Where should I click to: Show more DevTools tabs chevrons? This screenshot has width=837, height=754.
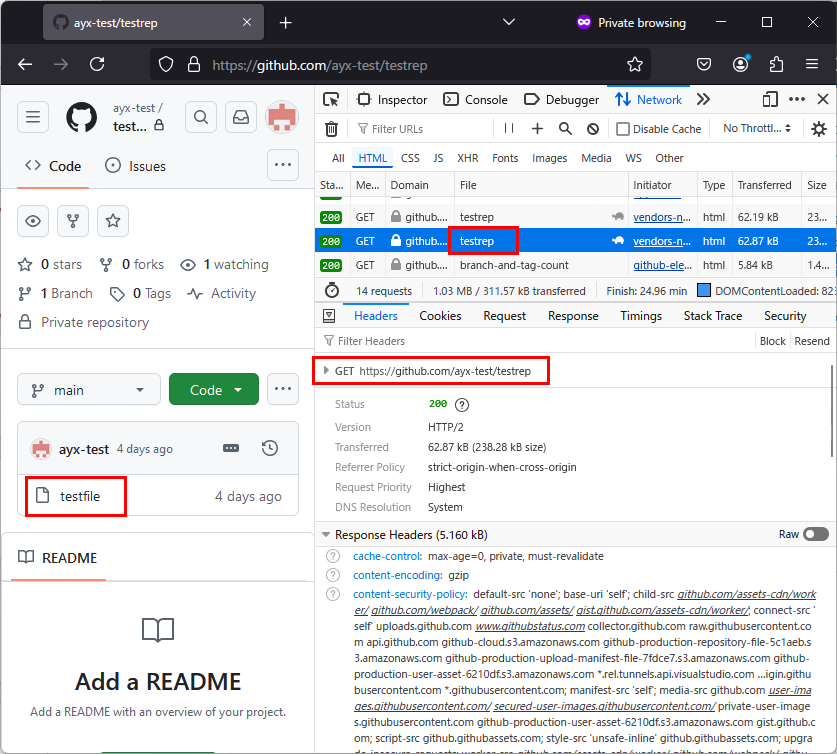point(703,99)
